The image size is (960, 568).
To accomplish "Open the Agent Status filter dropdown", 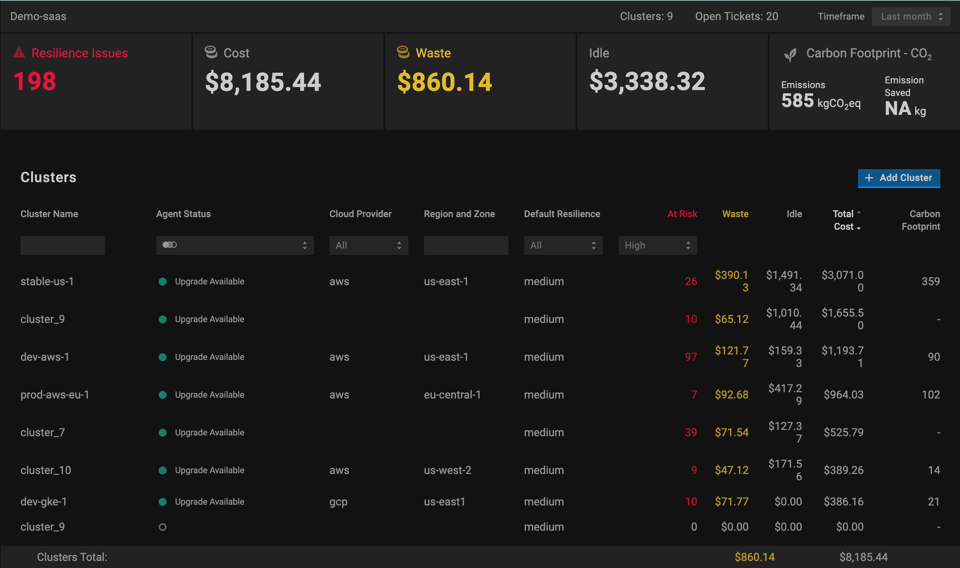I will 234,245.
